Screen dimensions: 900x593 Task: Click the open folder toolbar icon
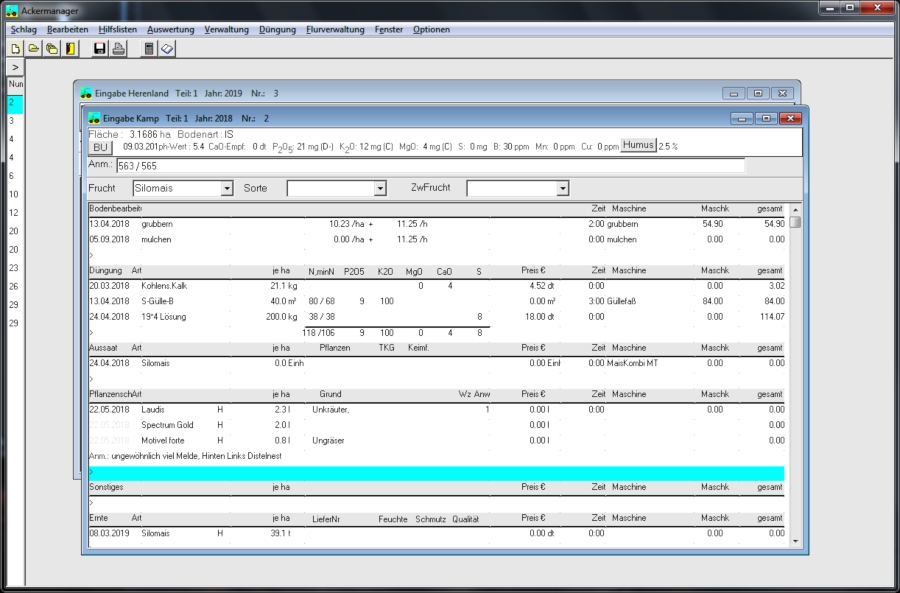coord(33,48)
